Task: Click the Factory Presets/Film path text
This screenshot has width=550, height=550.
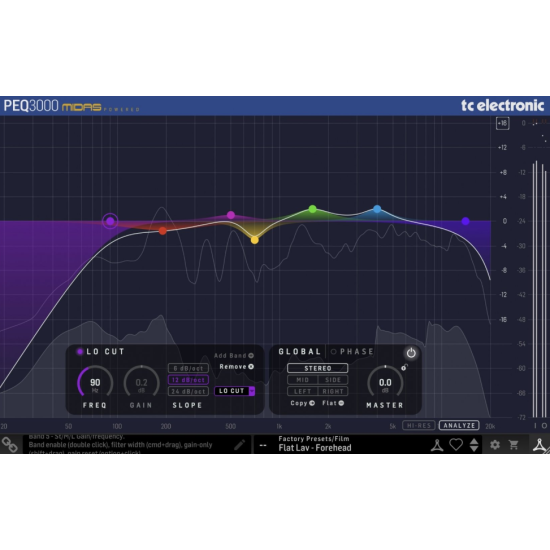Action: tap(314, 438)
